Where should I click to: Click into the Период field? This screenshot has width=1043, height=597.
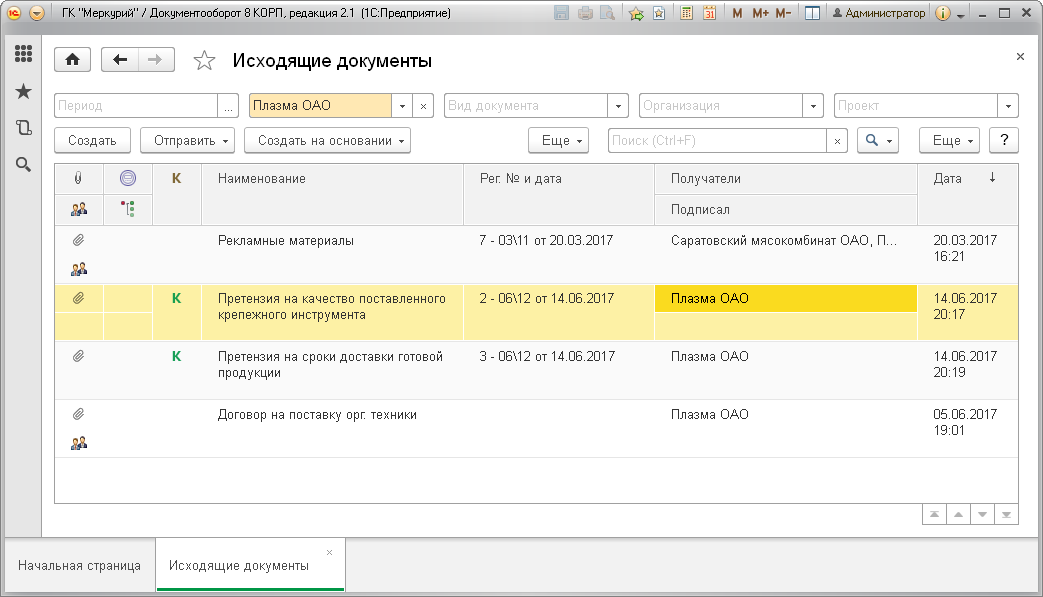136,106
